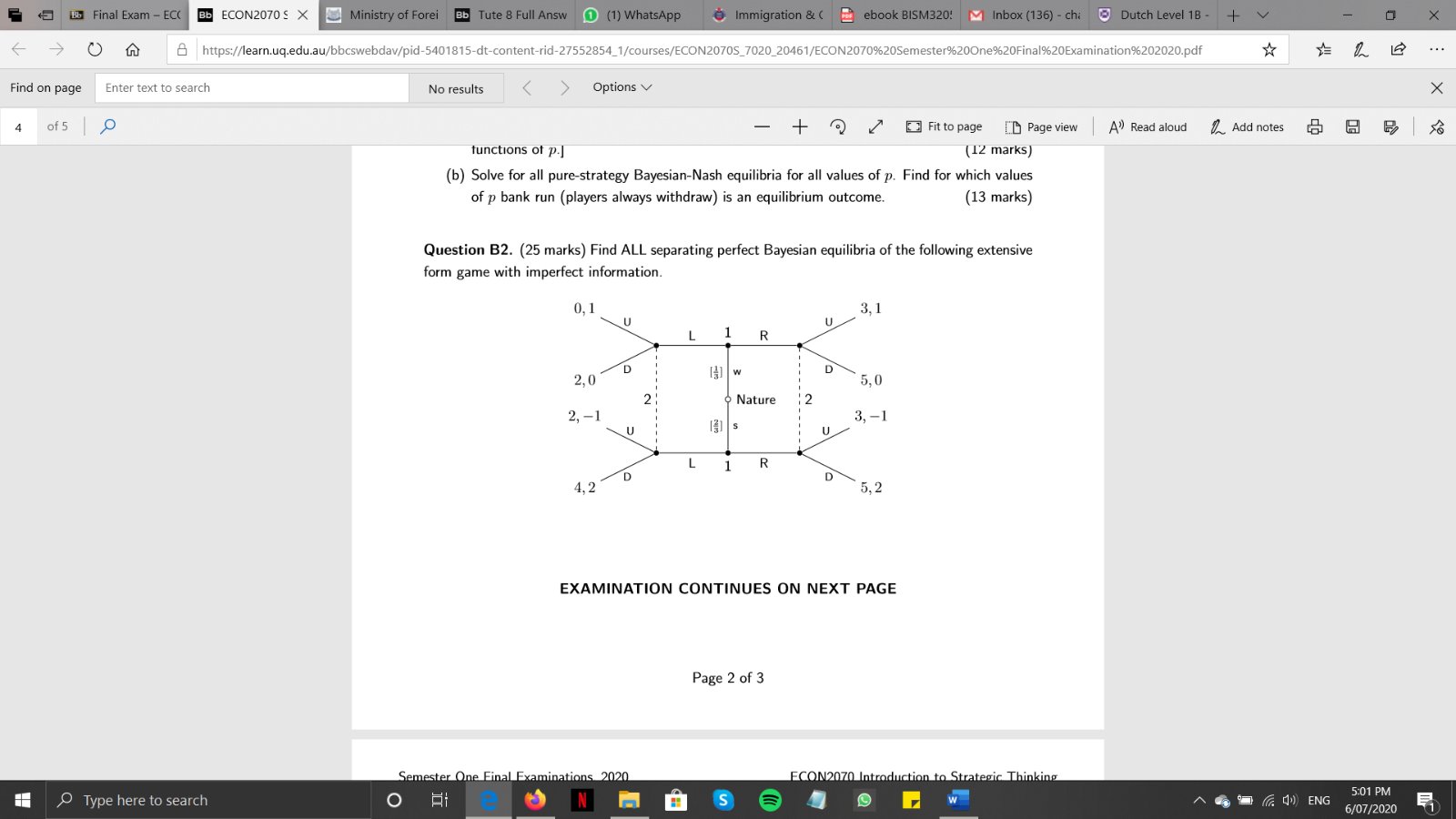Toggle search within the document
Image resolution: width=1456 pixels, height=819 pixels.
click(107, 126)
